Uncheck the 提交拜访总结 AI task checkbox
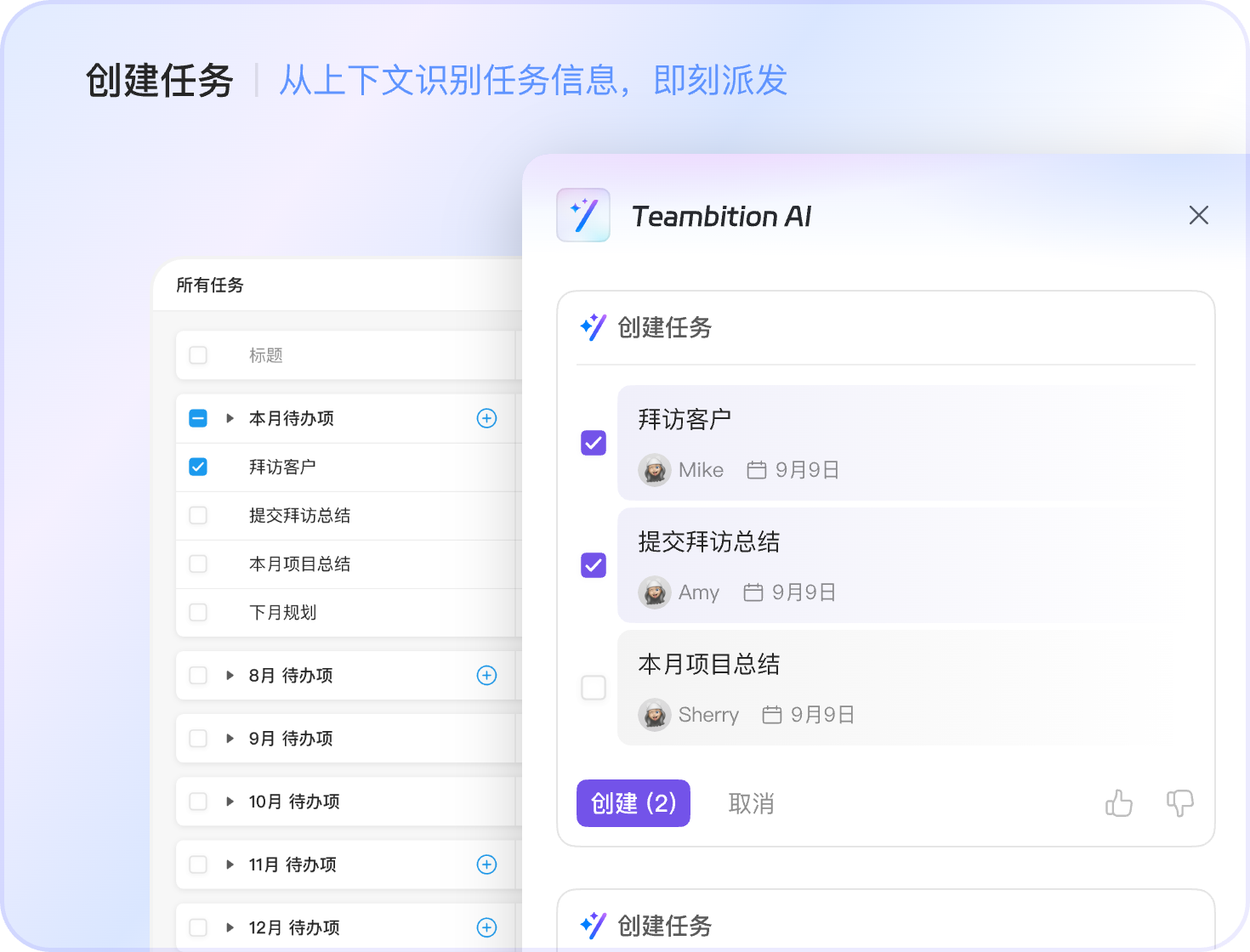The width and height of the screenshot is (1250, 952). click(x=594, y=565)
